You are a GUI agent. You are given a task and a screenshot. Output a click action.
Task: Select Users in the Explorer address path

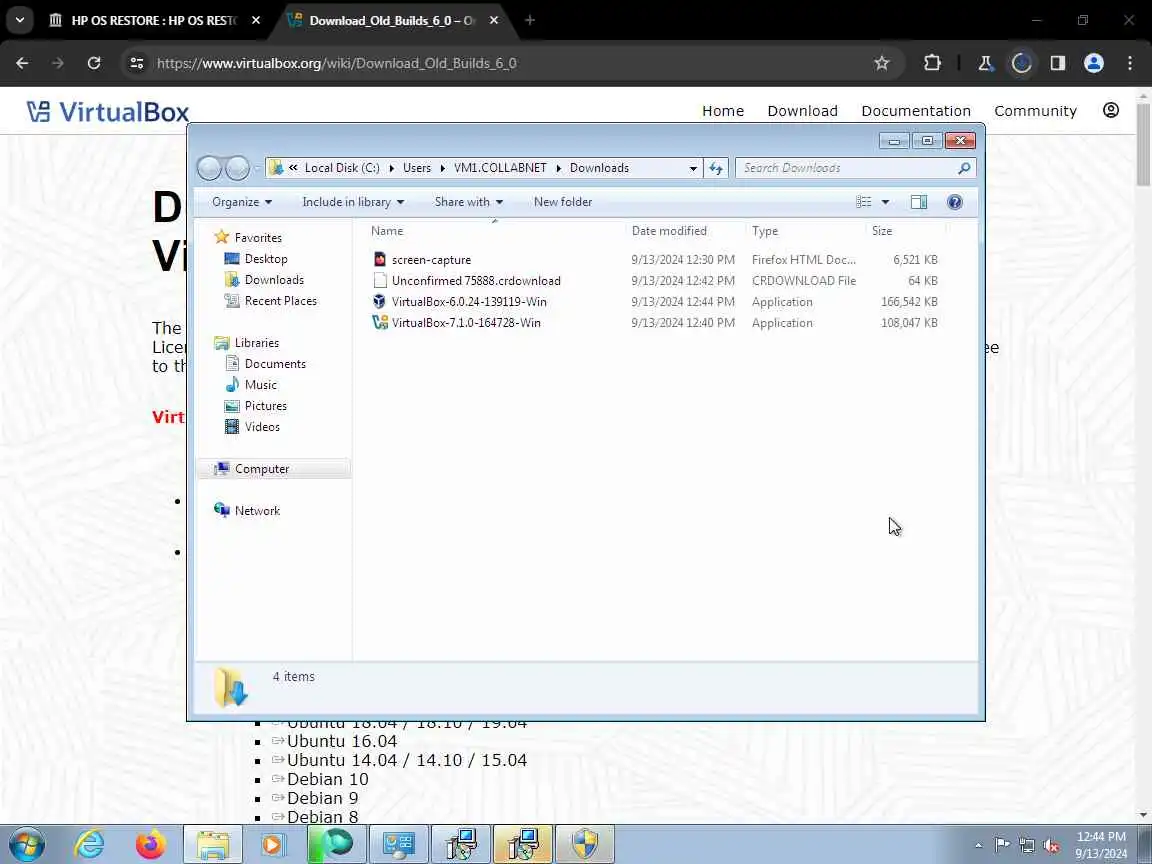click(417, 168)
